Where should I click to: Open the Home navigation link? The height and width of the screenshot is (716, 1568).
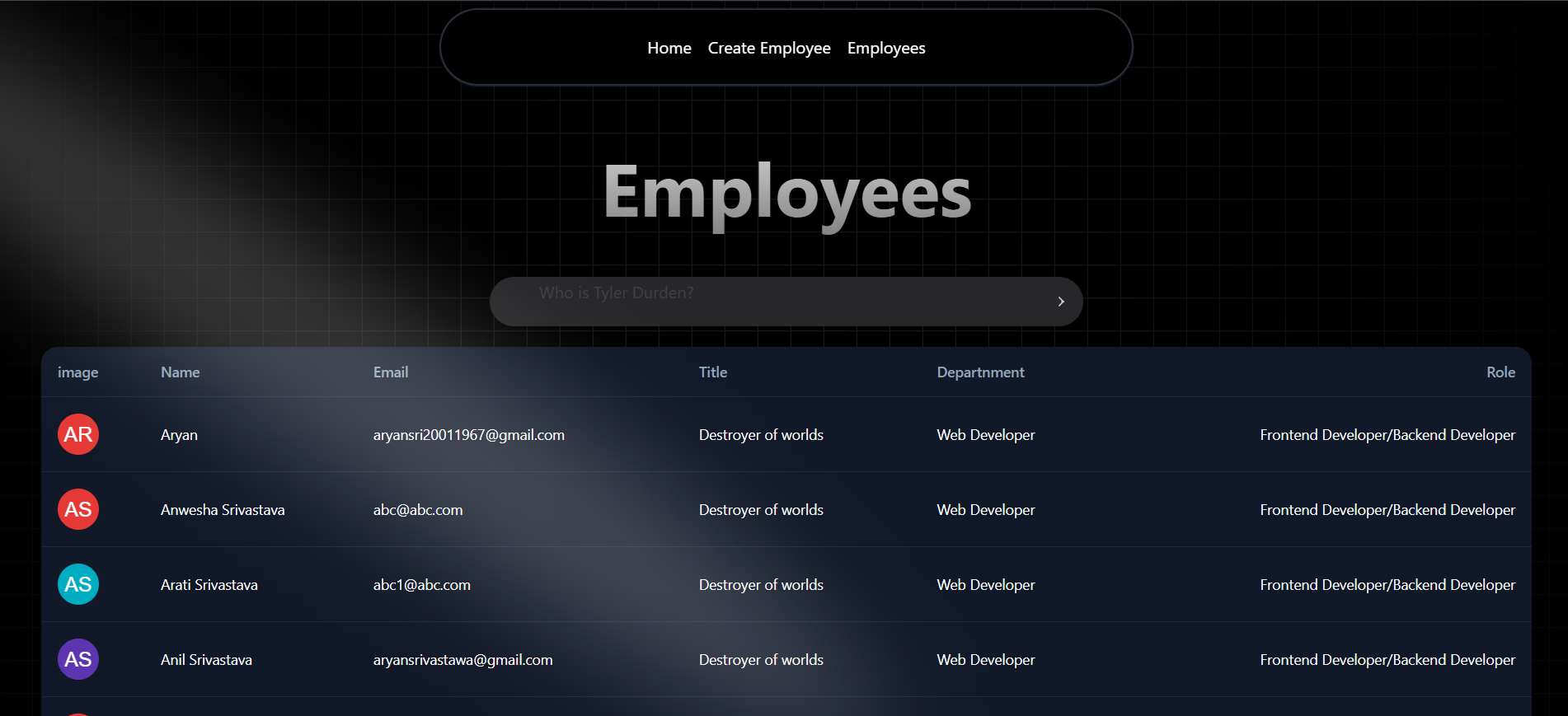click(x=669, y=48)
